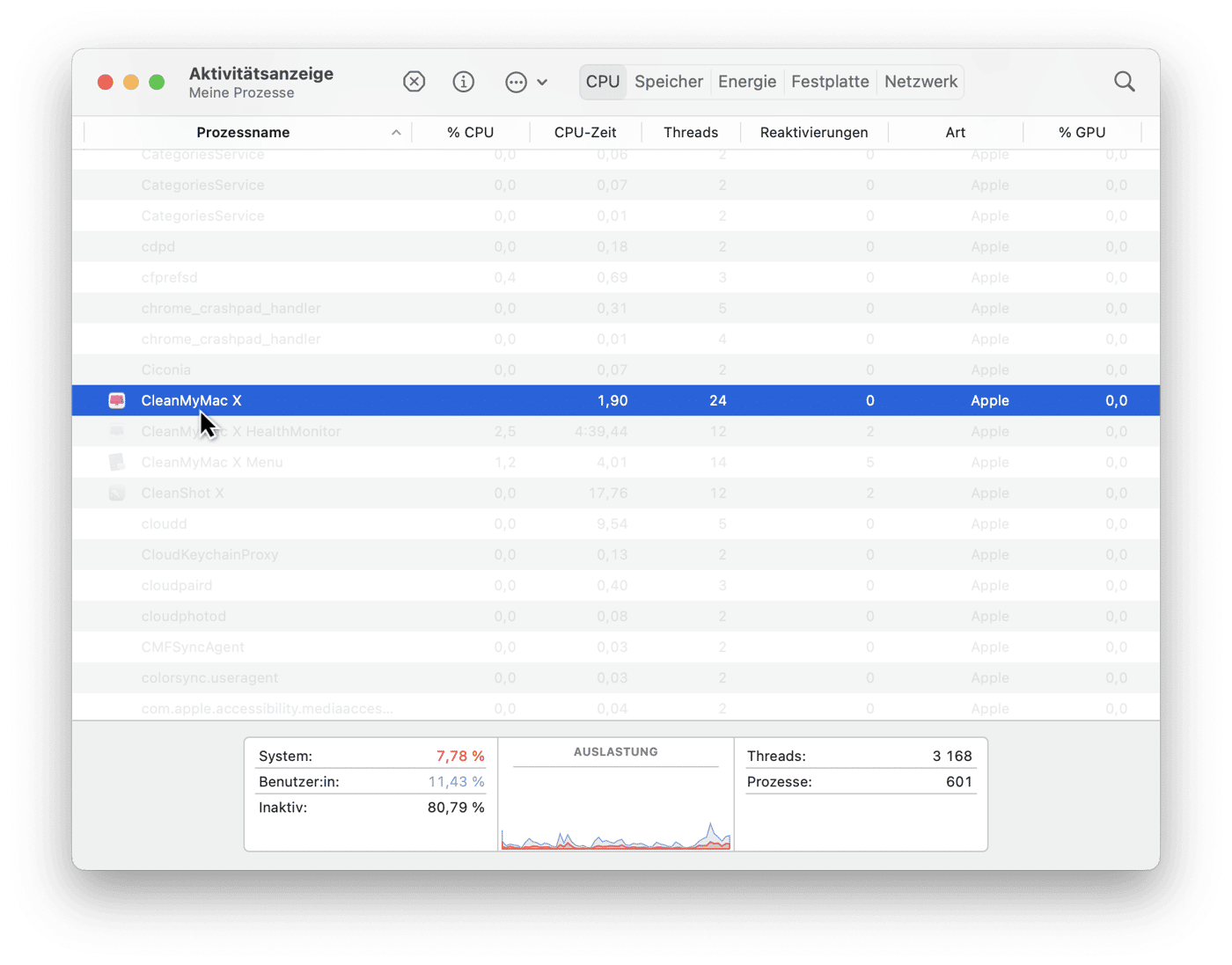Click the CleanShot X app icon
The width and height of the screenshot is (1232, 965).
[x=117, y=493]
